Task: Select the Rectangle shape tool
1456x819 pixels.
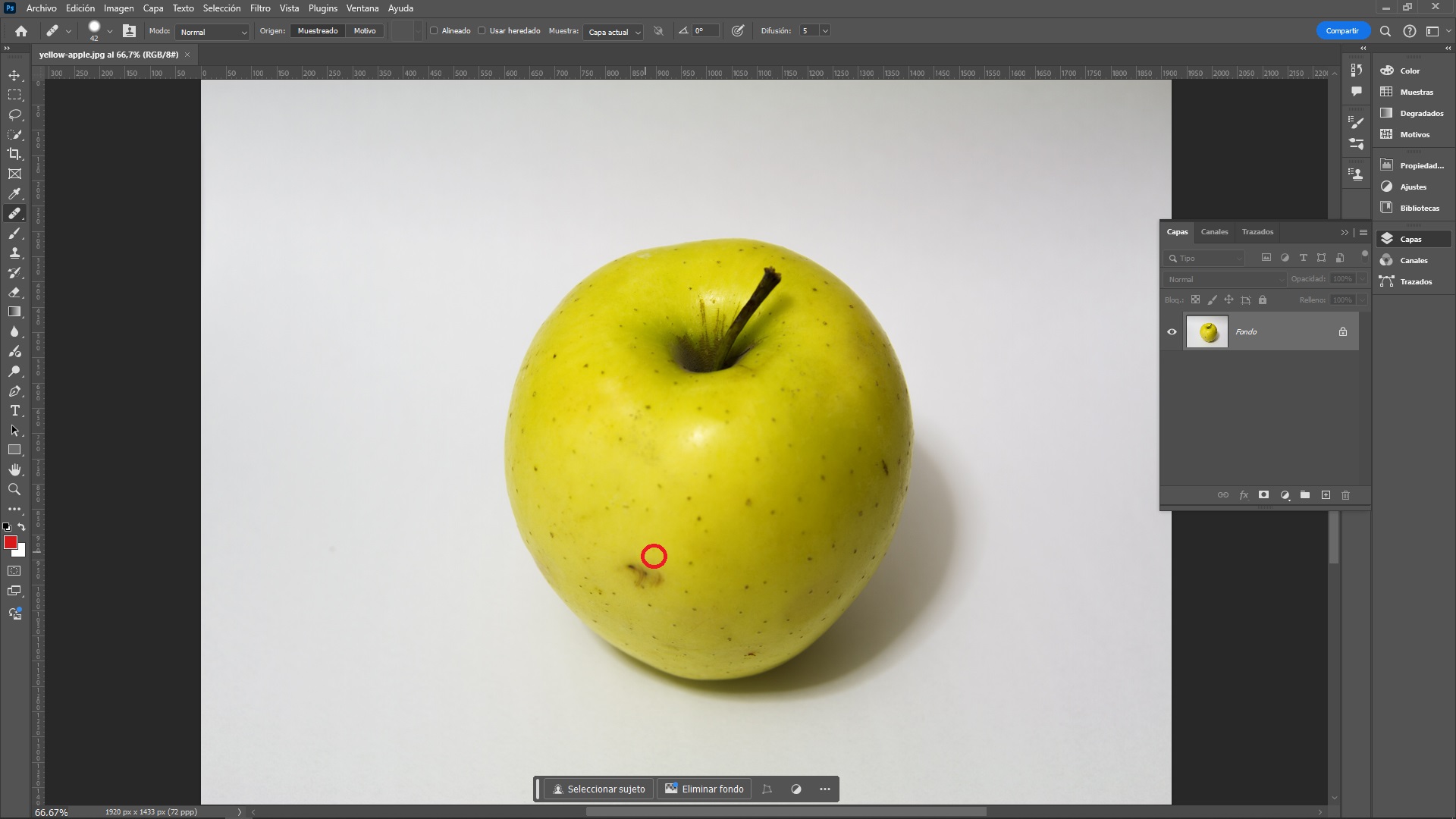Action: 14,450
